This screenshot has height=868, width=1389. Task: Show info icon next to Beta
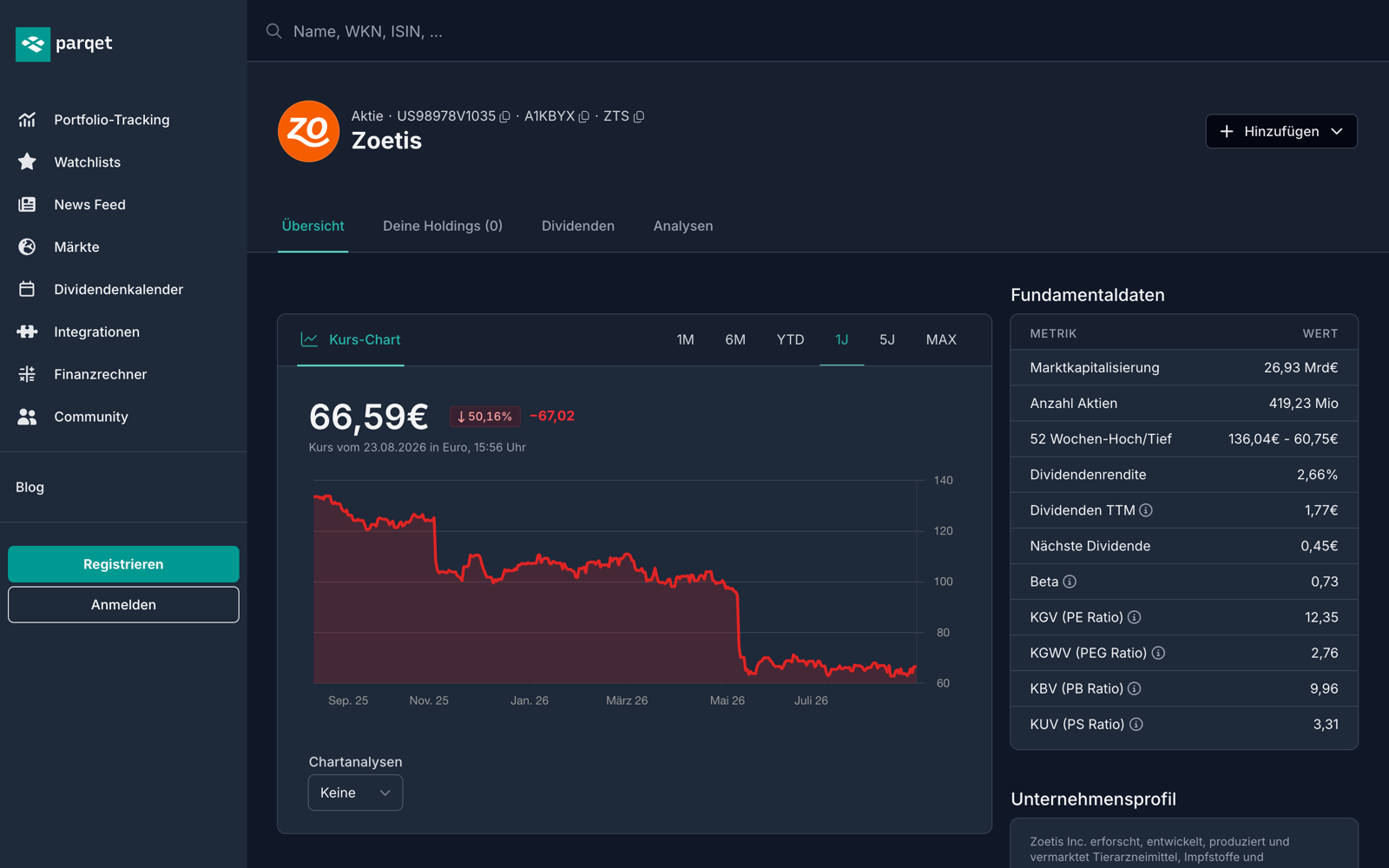click(x=1070, y=582)
